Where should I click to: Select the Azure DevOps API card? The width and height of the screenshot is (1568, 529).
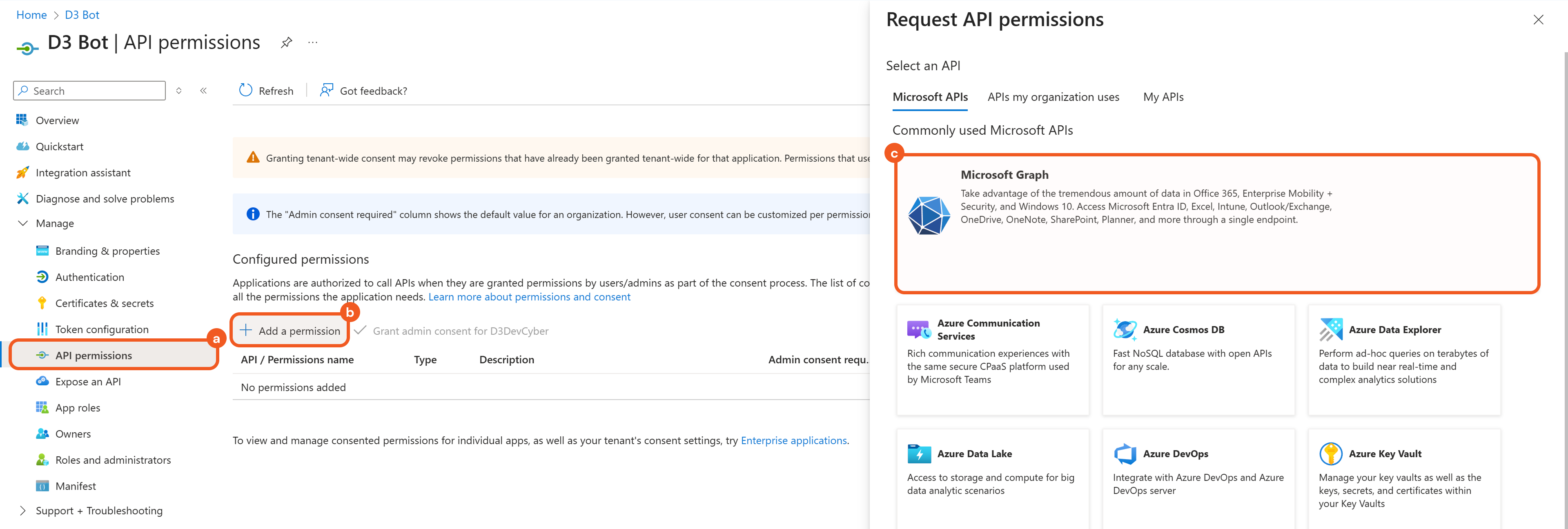coord(1198,478)
